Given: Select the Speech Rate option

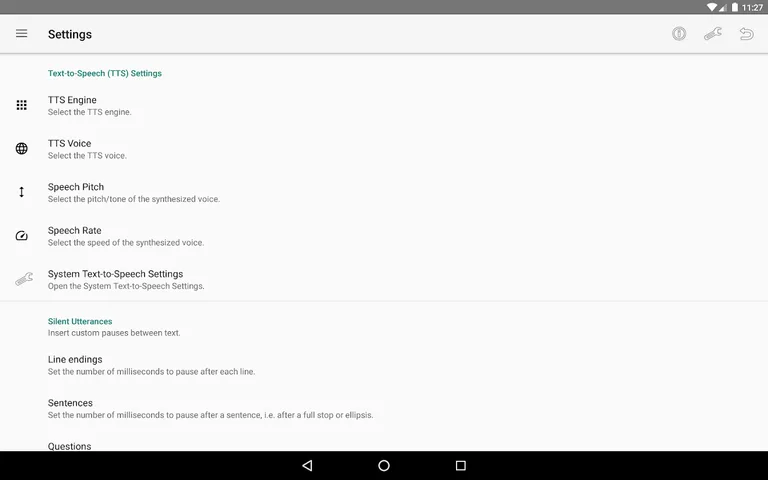Looking at the screenshot, I should (384, 236).
